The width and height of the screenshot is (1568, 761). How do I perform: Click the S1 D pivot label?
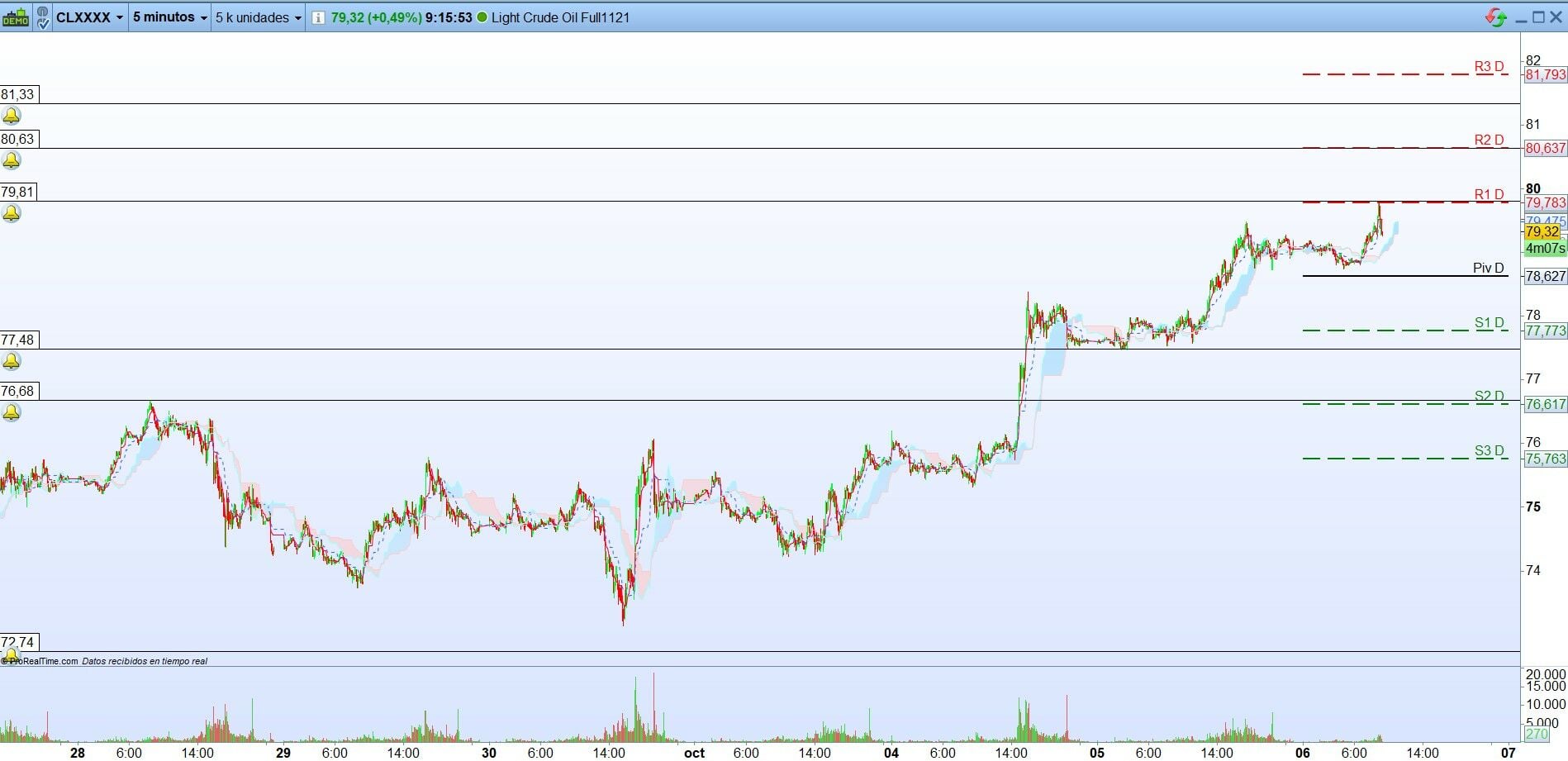coord(1490,323)
